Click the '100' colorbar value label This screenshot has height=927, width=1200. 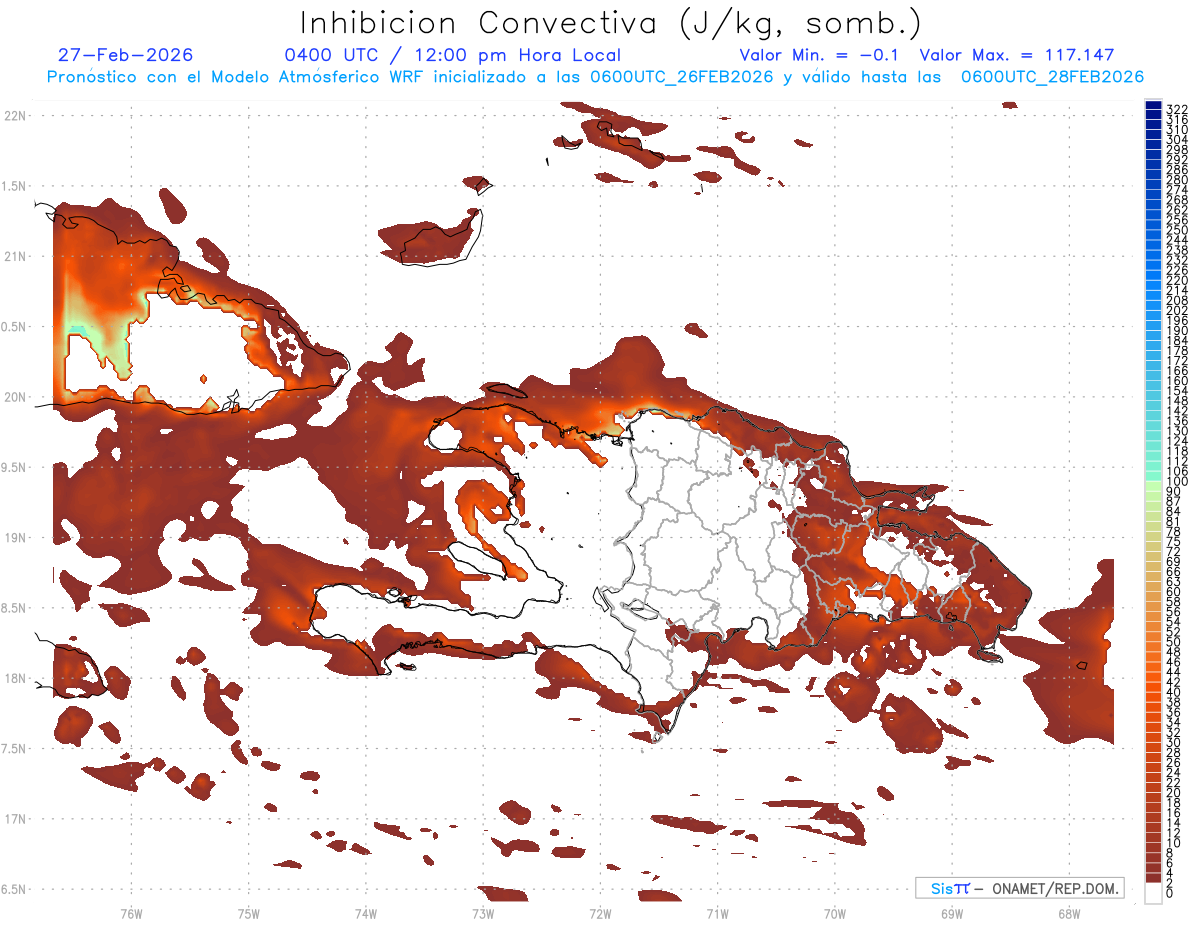[1176, 482]
